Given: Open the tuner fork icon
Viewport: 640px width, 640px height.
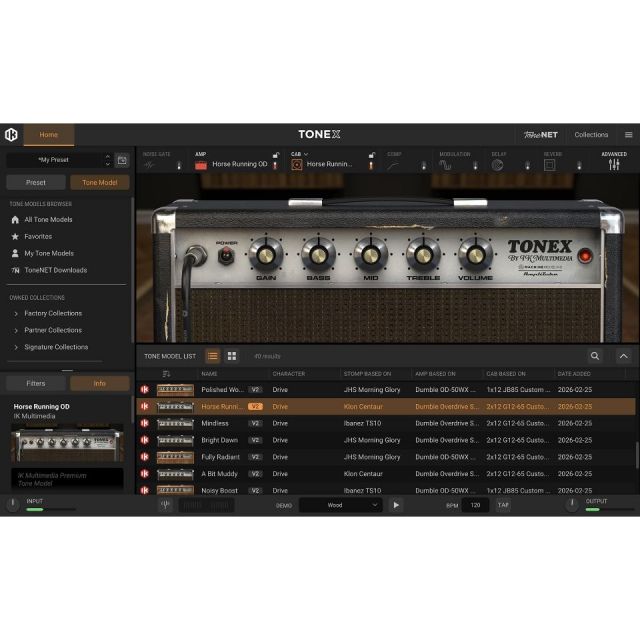Looking at the screenshot, I should 165,505.
